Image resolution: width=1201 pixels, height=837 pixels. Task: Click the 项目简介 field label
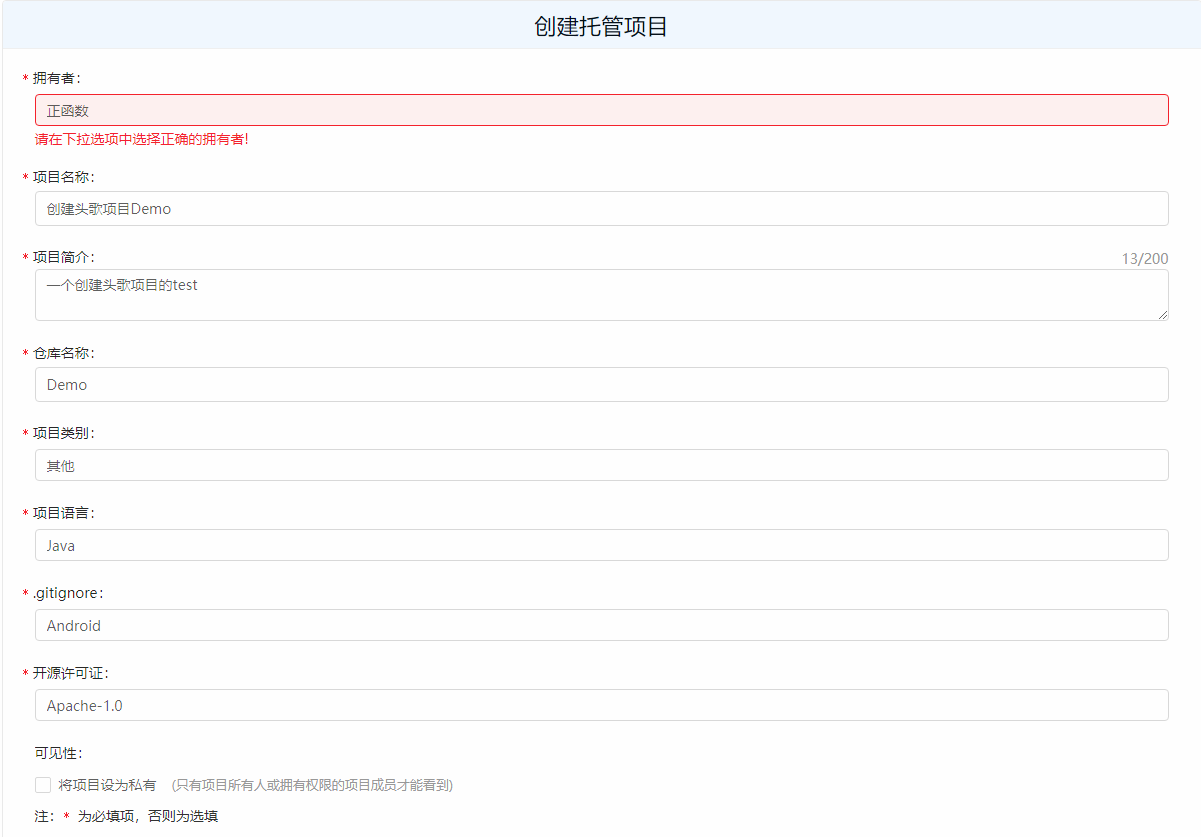[x=64, y=257]
